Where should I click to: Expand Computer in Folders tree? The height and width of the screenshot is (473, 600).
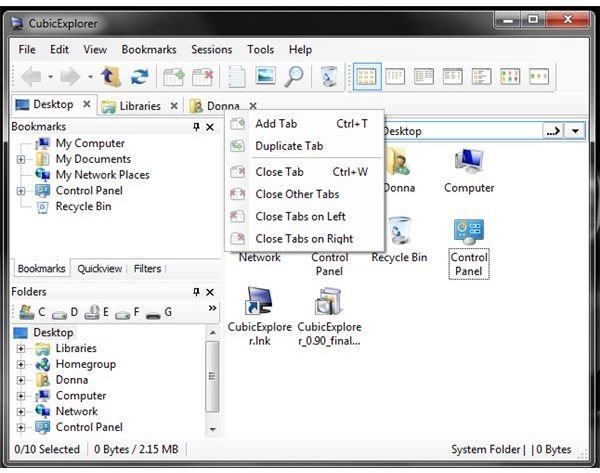[21, 396]
